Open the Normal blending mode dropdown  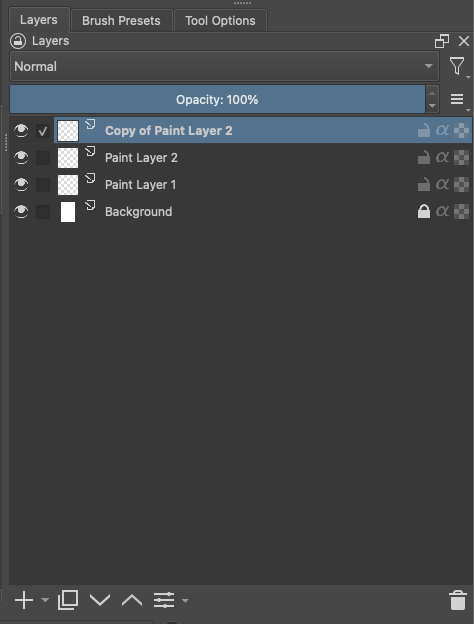224,66
